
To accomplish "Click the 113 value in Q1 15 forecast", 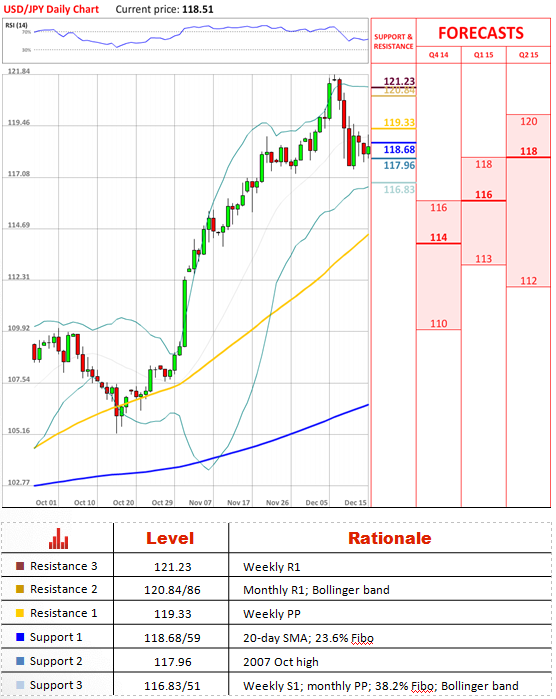I will pyautogui.click(x=483, y=259).
